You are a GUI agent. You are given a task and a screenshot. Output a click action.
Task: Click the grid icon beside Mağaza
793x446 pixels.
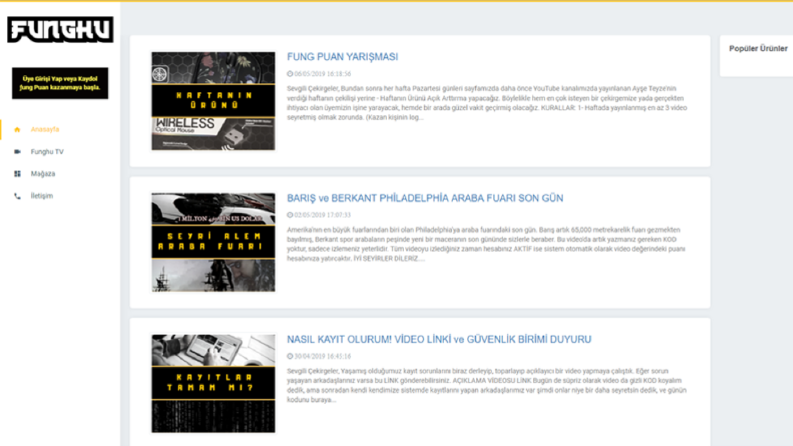(x=17, y=173)
